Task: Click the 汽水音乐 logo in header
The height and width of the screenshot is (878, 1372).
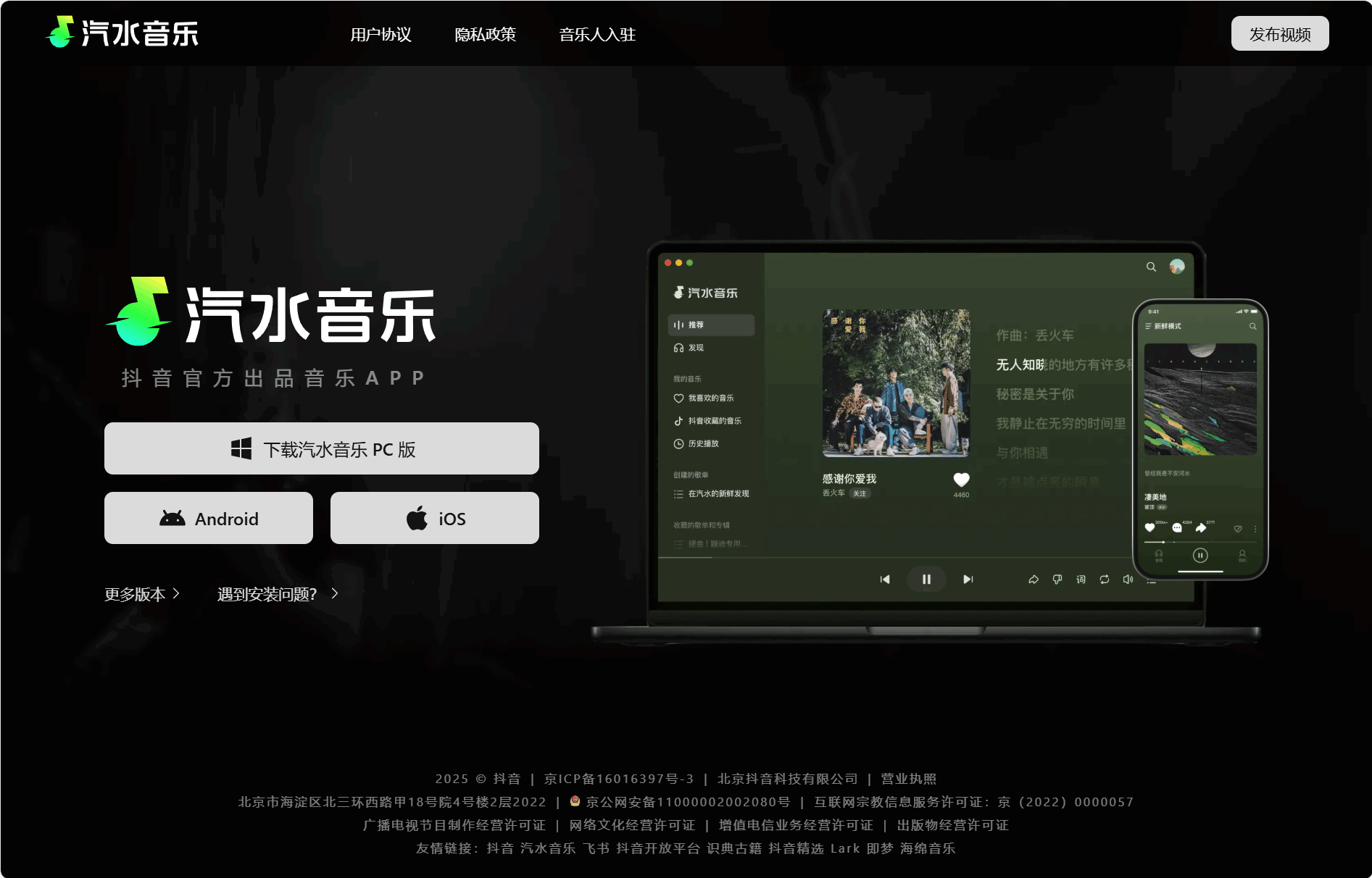Action: 122,33
